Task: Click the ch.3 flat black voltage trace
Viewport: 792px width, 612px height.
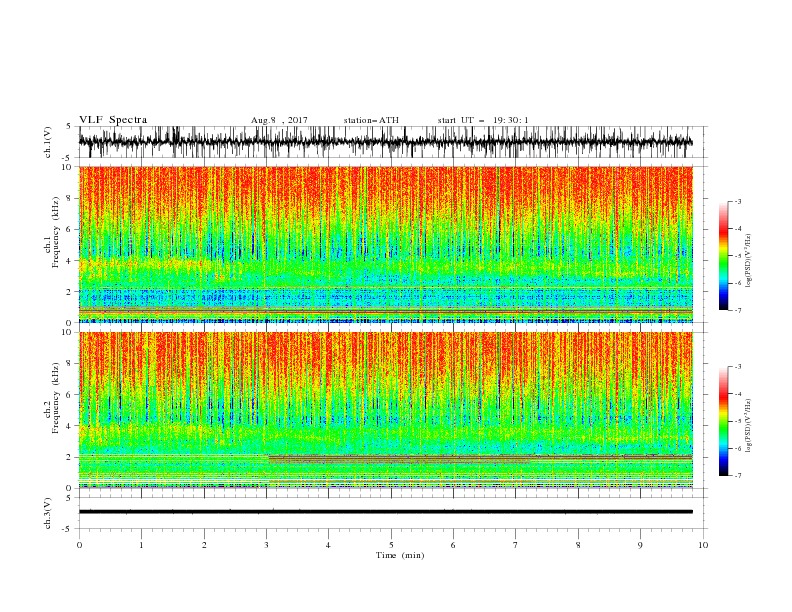Action: 385,512
